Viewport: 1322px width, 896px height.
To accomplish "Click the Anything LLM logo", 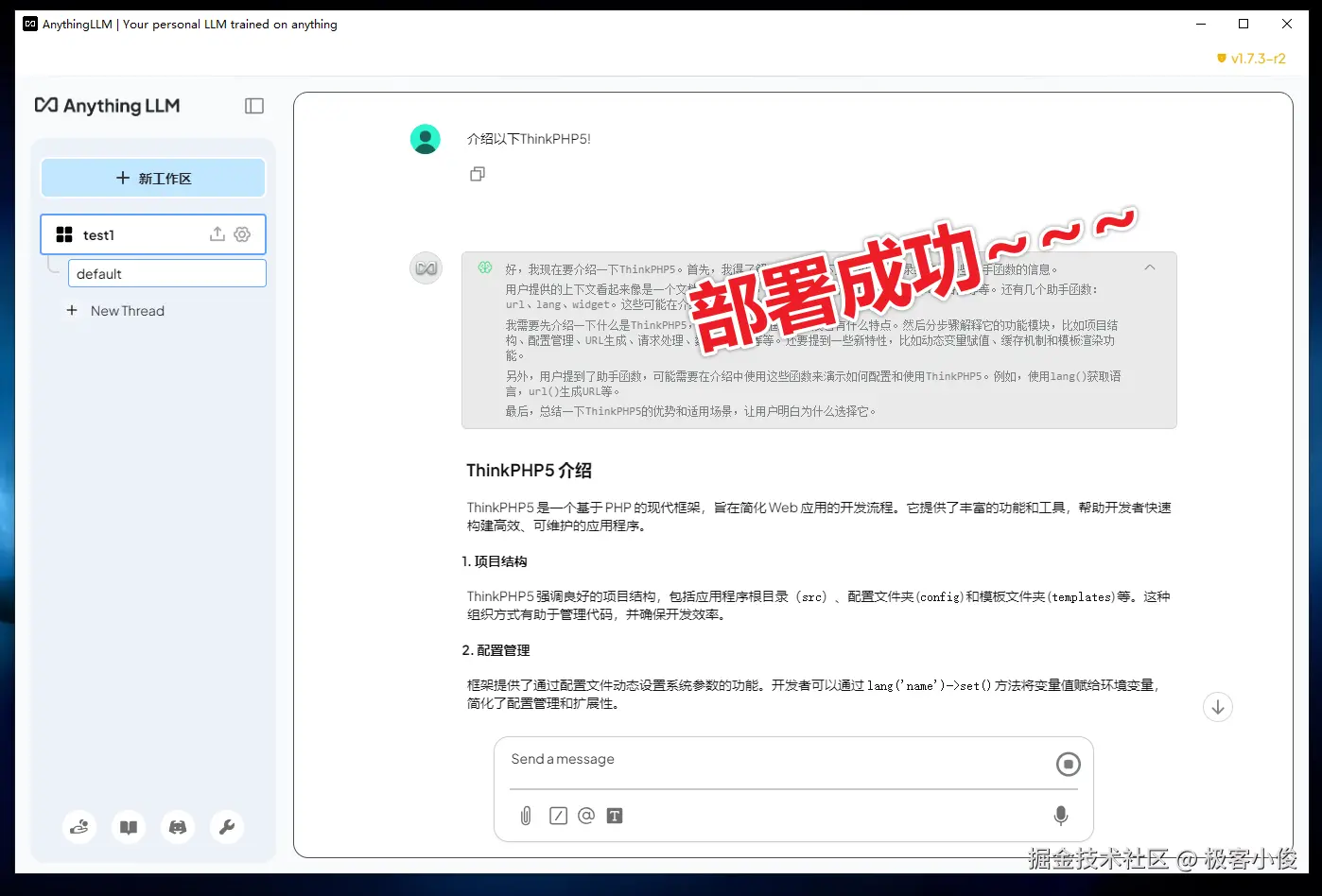I will coord(107,106).
